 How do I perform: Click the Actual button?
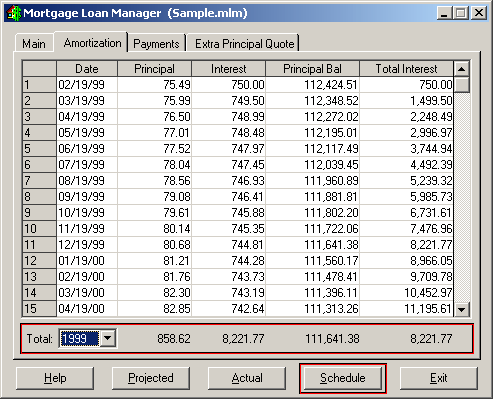coord(247,378)
